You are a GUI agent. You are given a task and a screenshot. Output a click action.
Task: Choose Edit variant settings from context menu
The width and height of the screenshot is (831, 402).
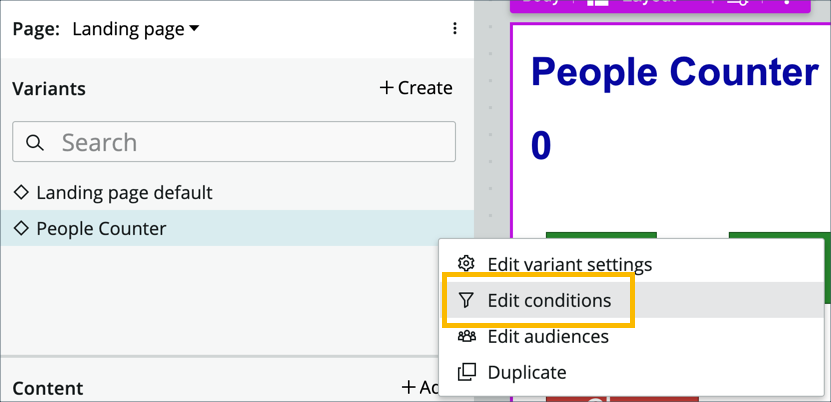coord(569,264)
